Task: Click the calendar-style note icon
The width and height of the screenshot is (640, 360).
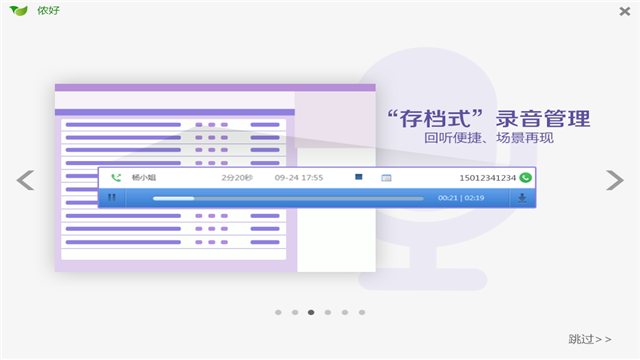Action: tap(386, 178)
